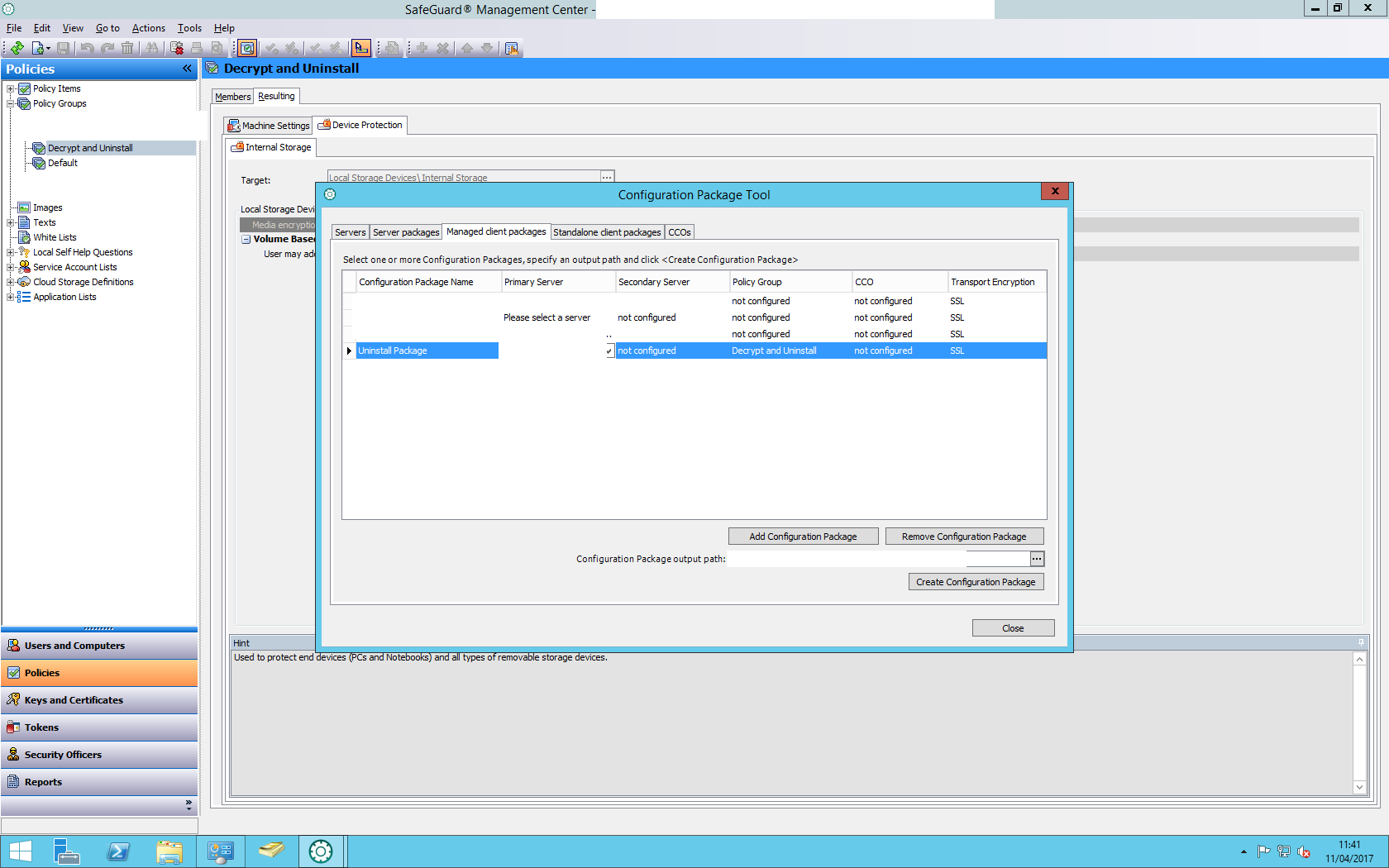
Task: Click the toolbar icon with red X badge
Action: pyautogui.click(x=176, y=48)
